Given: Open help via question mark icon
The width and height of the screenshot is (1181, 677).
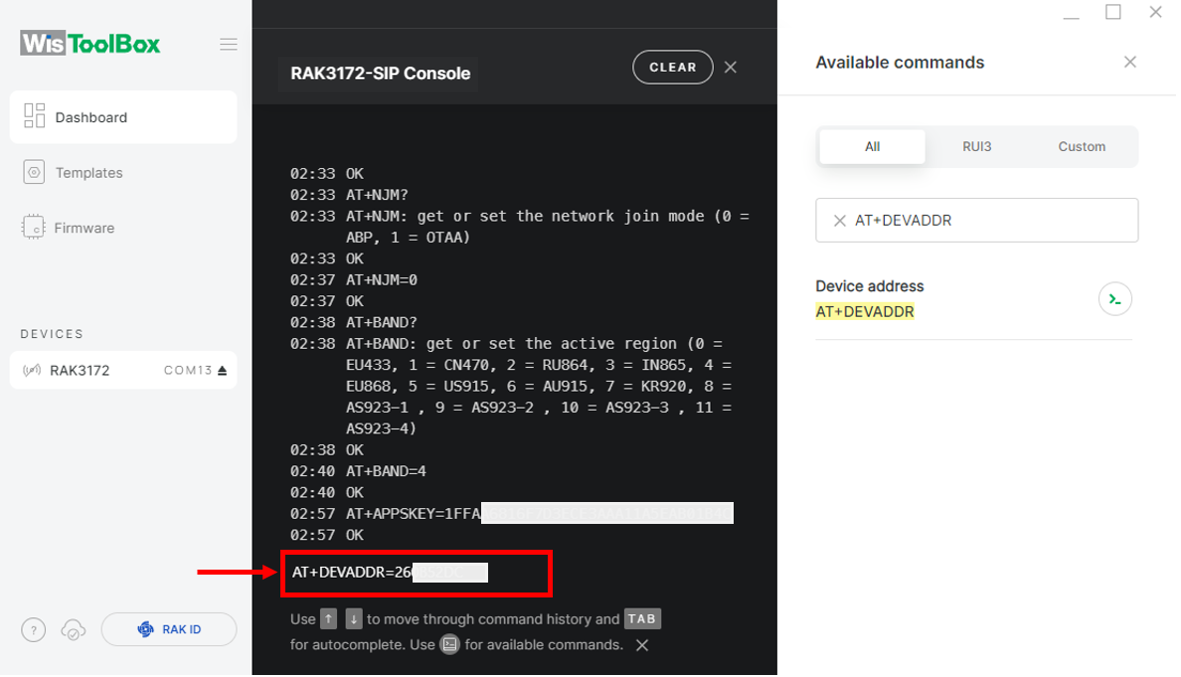Looking at the screenshot, I should (x=33, y=630).
